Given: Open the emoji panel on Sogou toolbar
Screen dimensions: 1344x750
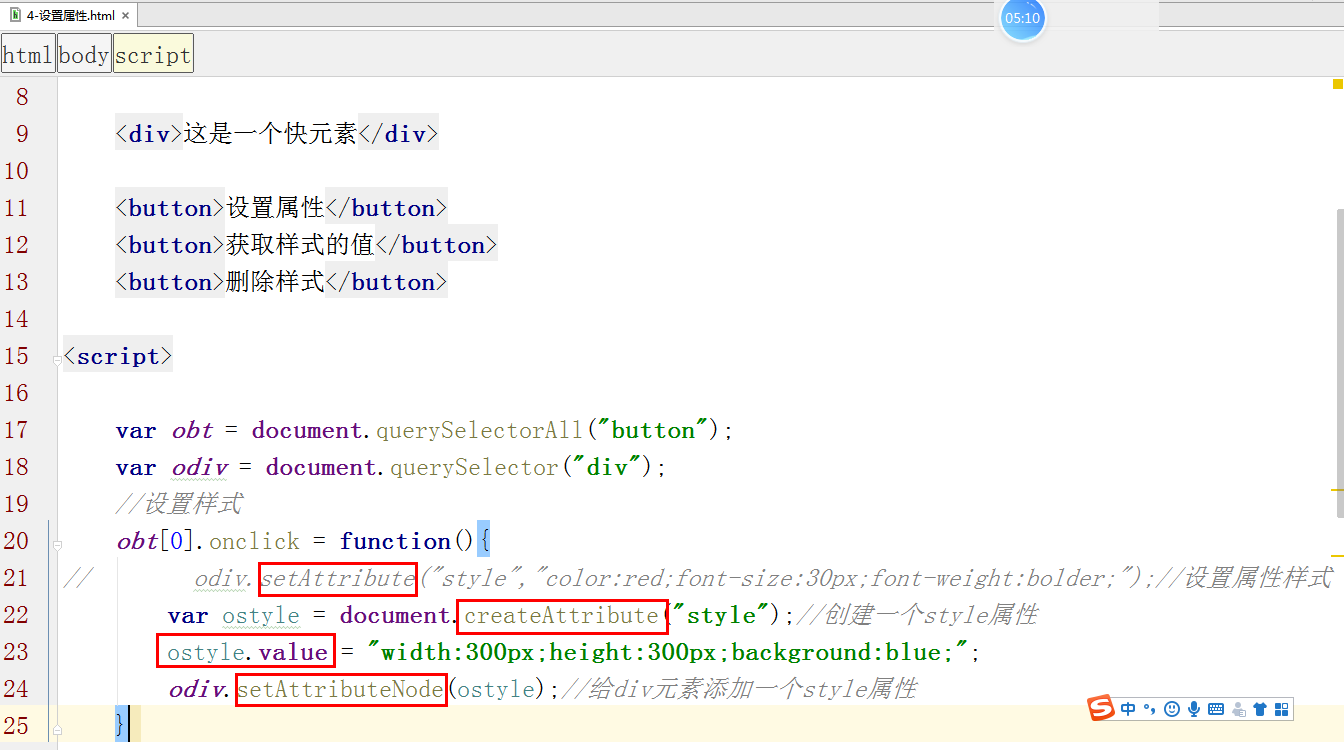Looking at the screenshot, I should click(1172, 708).
